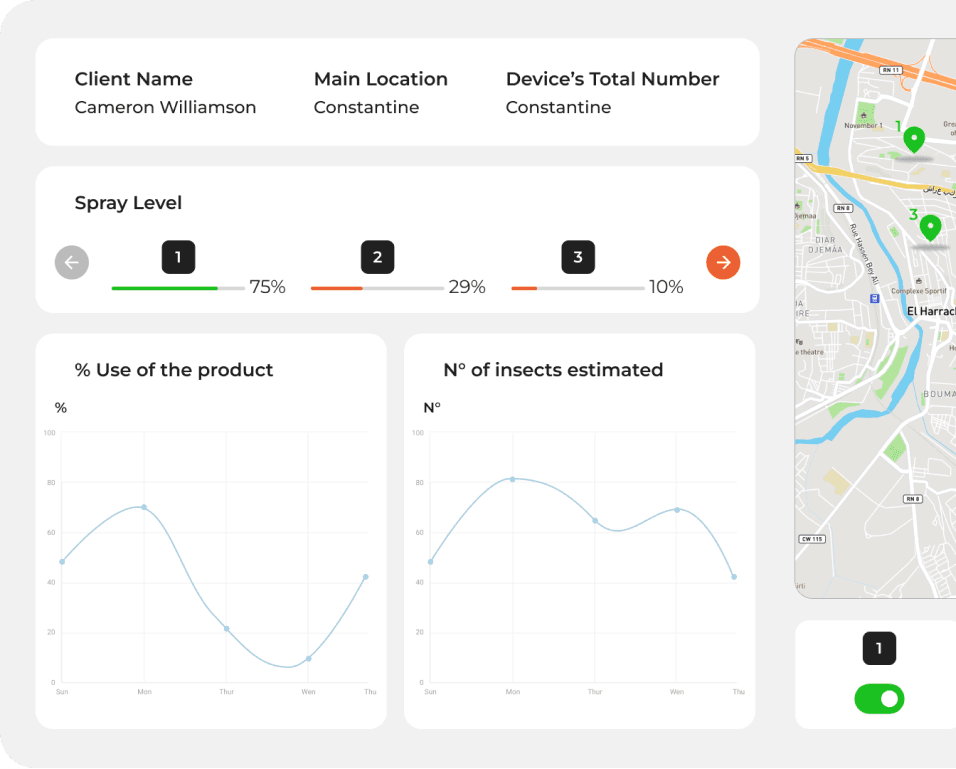Click Constantine under Main Location
The image size is (956, 769).
(366, 107)
